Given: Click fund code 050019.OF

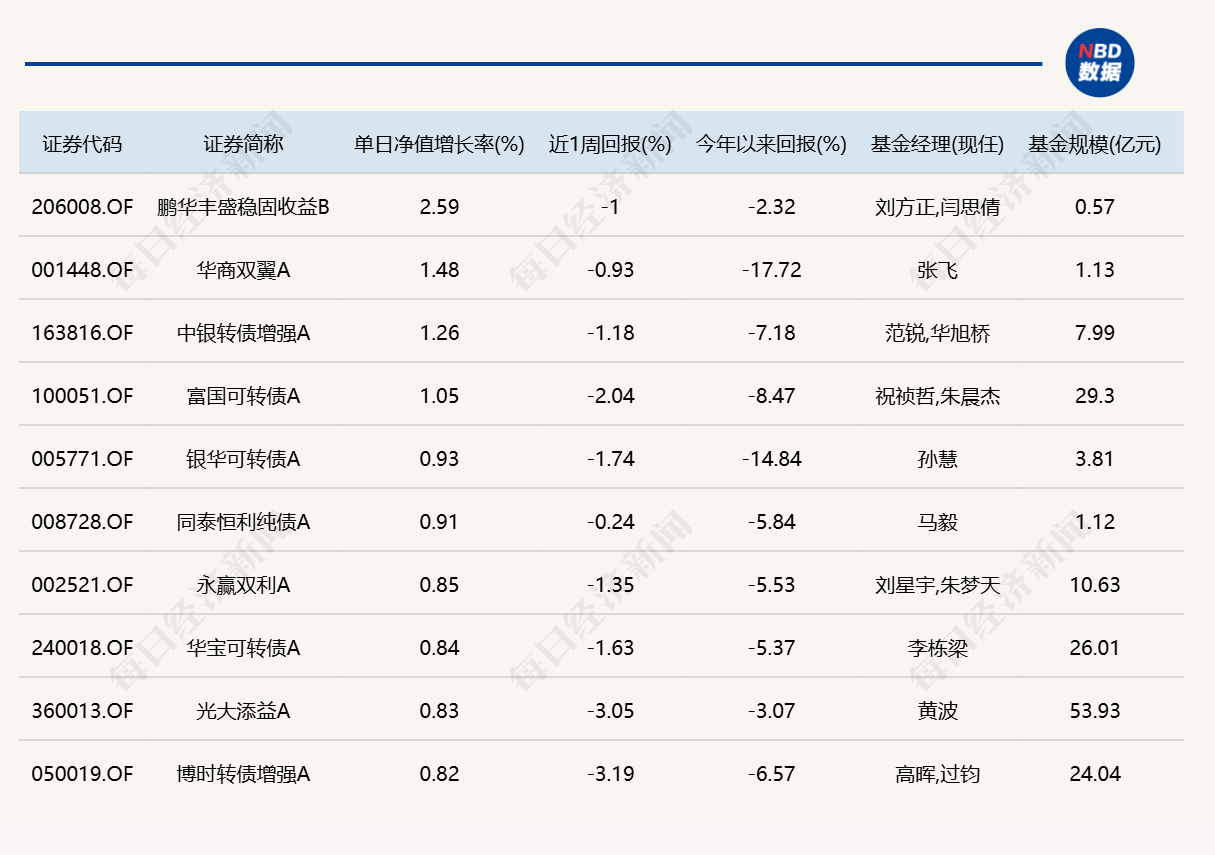Looking at the screenshot, I should click(x=82, y=774).
